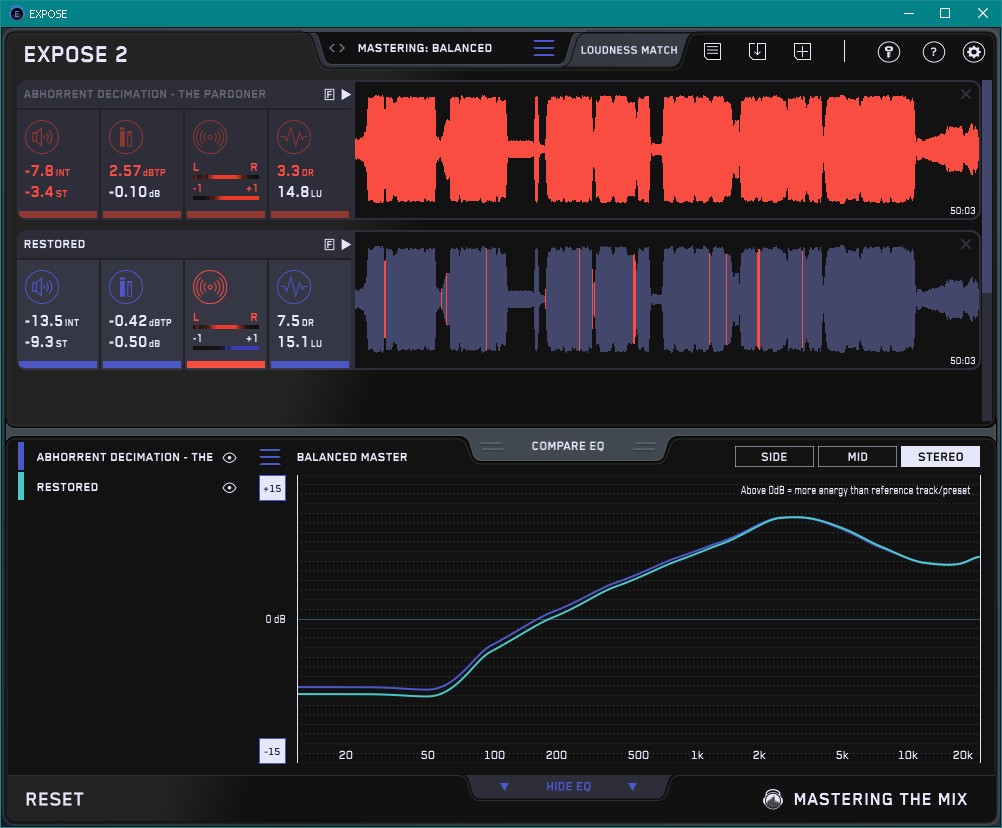
Task: Toggle the Loudness Match button
Action: click(629, 49)
